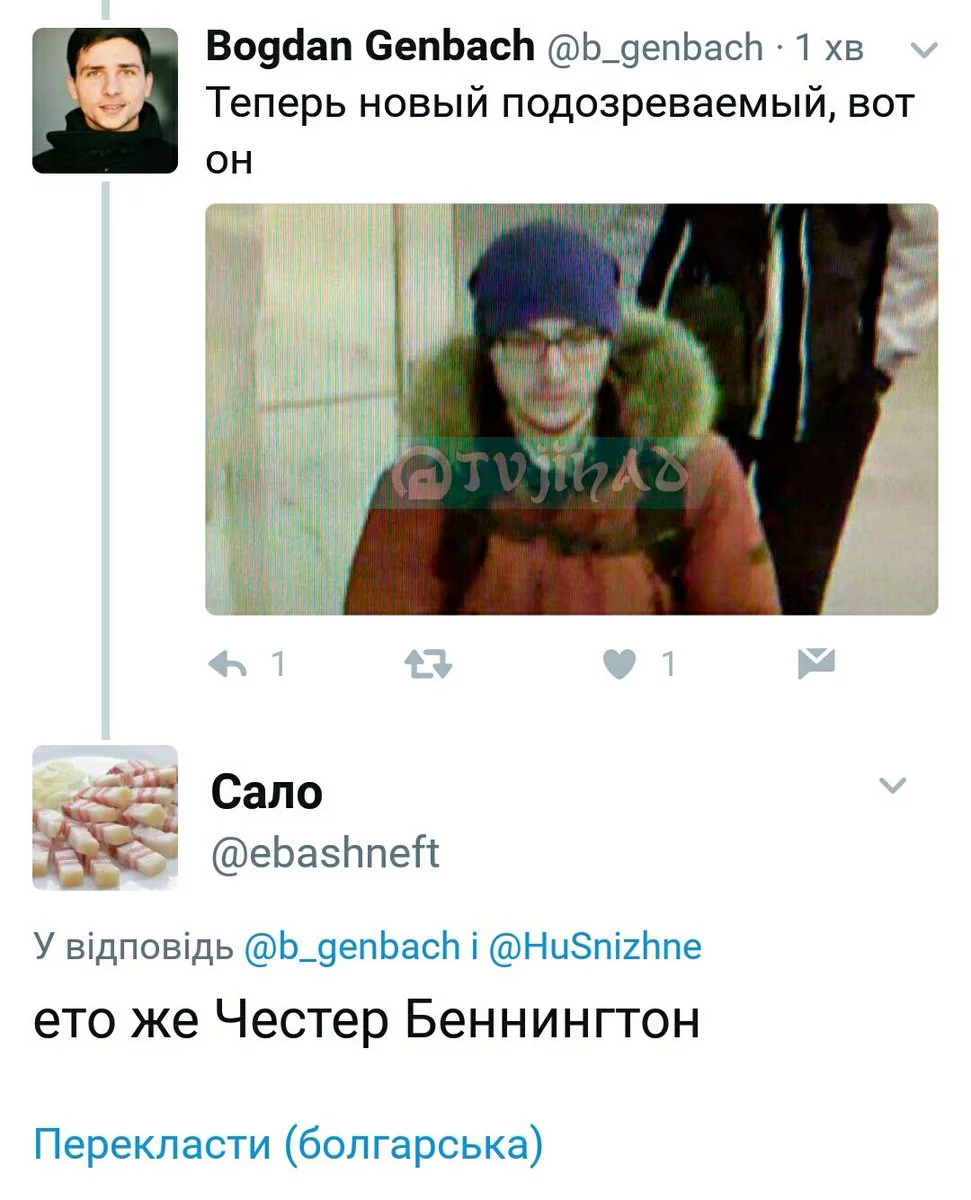Send tweet via direct message envelope icon
This screenshot has width=971, height=1200.
[x=817, y=663]
